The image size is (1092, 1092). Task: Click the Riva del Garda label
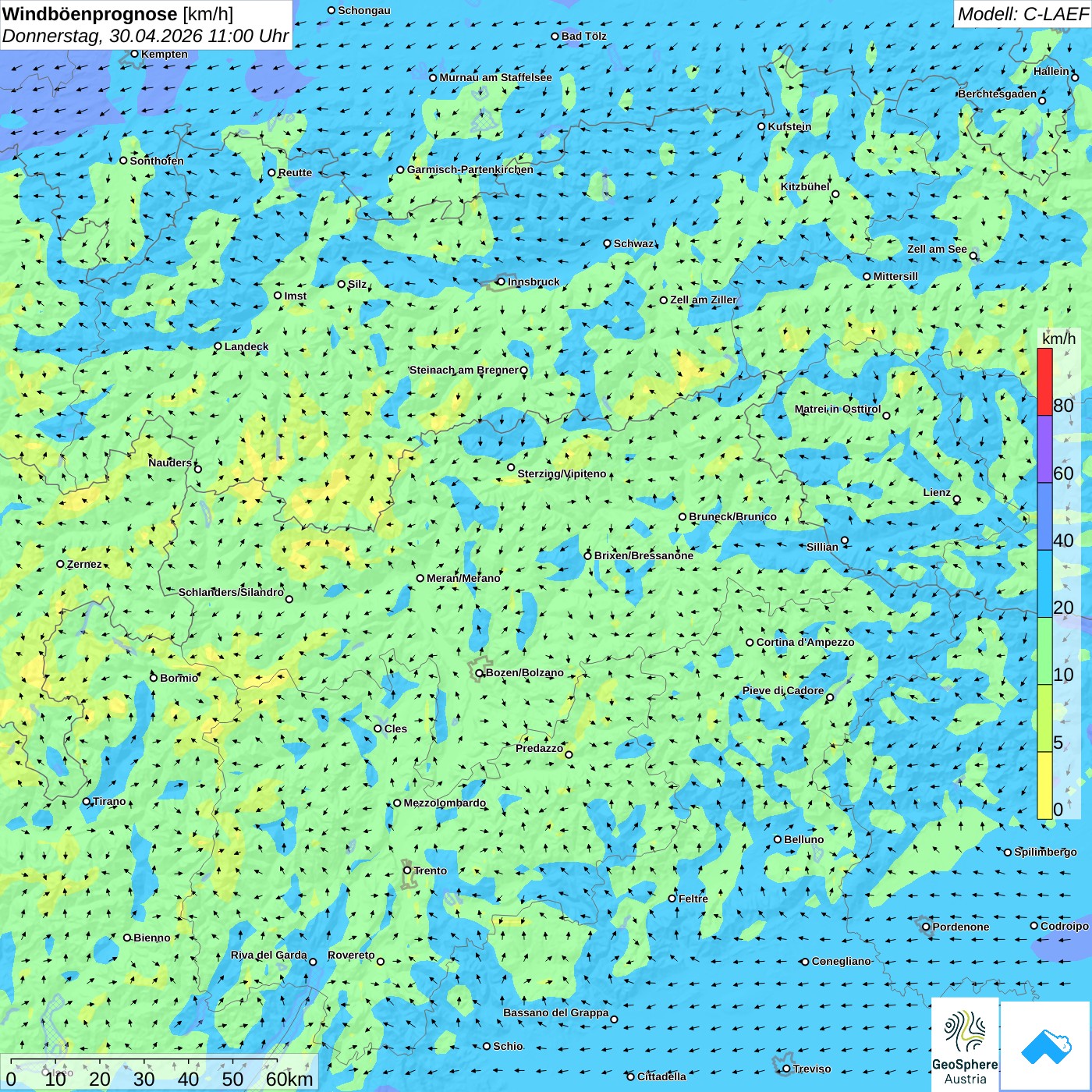268,955
